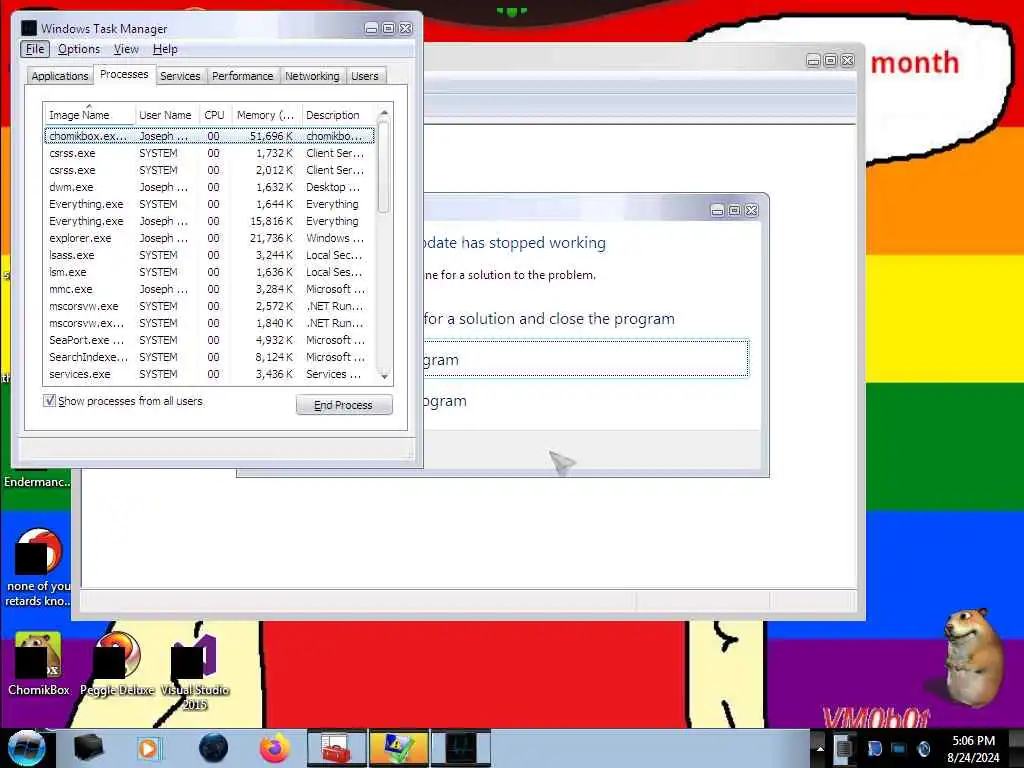The image size is (1024, 768).
Task: Switch to the Services tab
Action: (180, 76)
